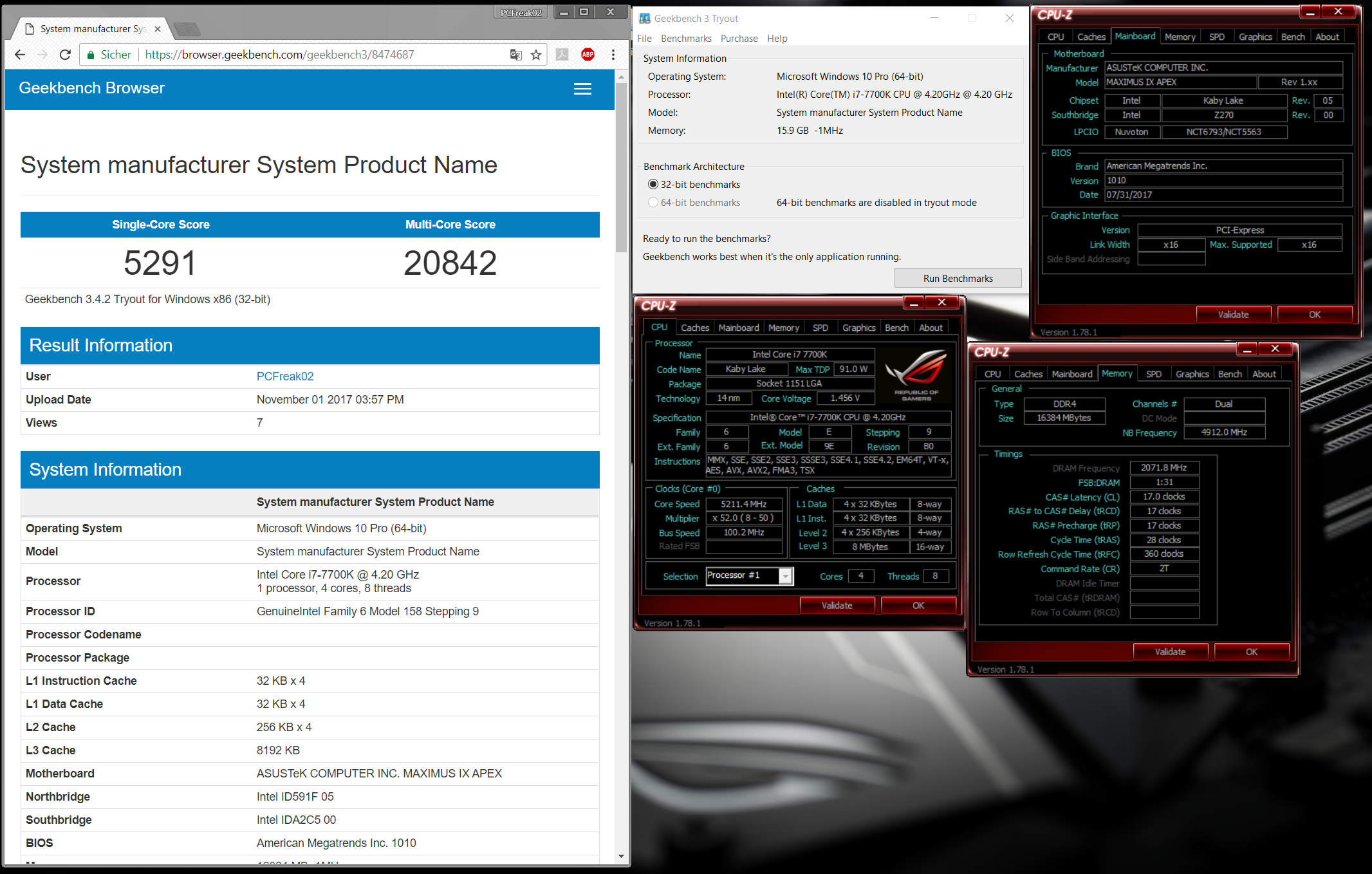Open the Chrome three-dot menu
Image resolution: width=1372 pixels, height=874 pixels.
point(613,55)
